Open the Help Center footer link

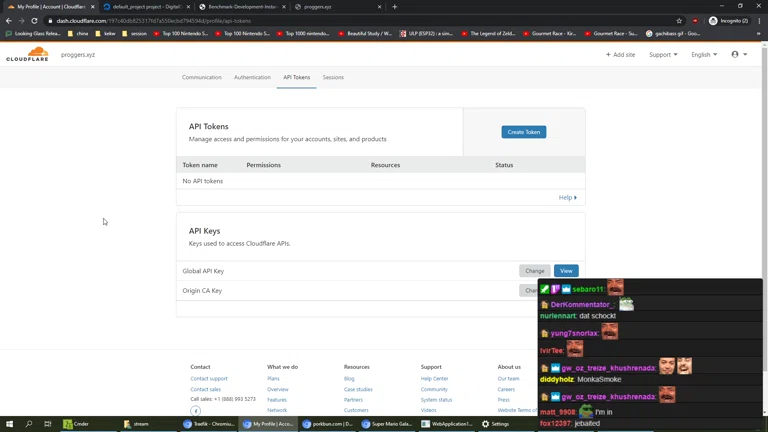coord(434,379)
